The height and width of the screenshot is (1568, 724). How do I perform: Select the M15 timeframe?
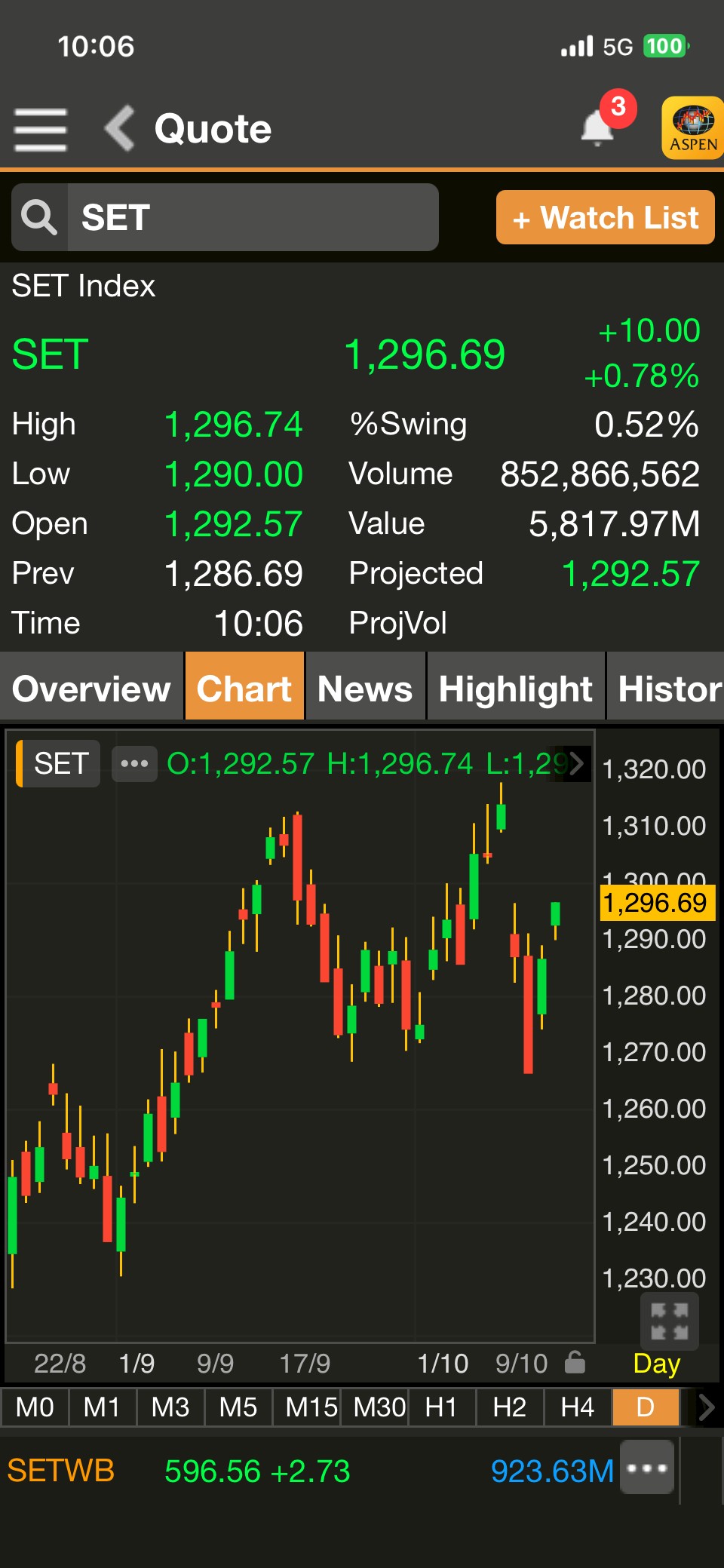tap(311, 1407)
